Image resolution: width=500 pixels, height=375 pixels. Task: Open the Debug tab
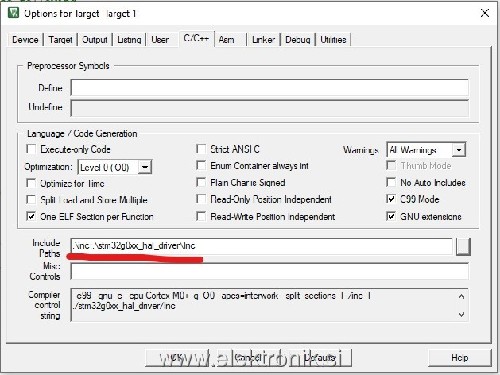[x=298, y=40]
